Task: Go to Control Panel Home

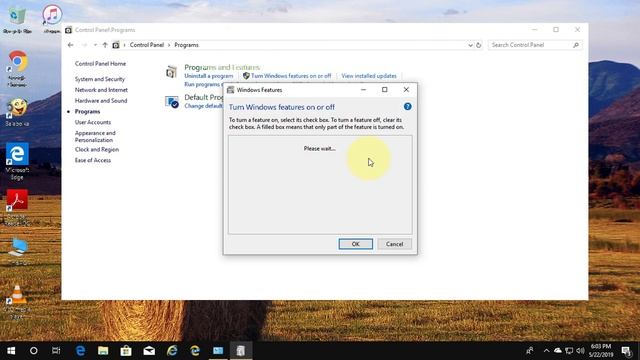Action: tap(100, 64)
